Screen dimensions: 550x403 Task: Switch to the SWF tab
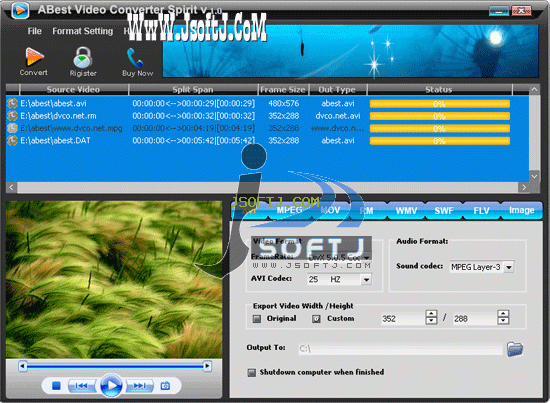click(444, 210)
